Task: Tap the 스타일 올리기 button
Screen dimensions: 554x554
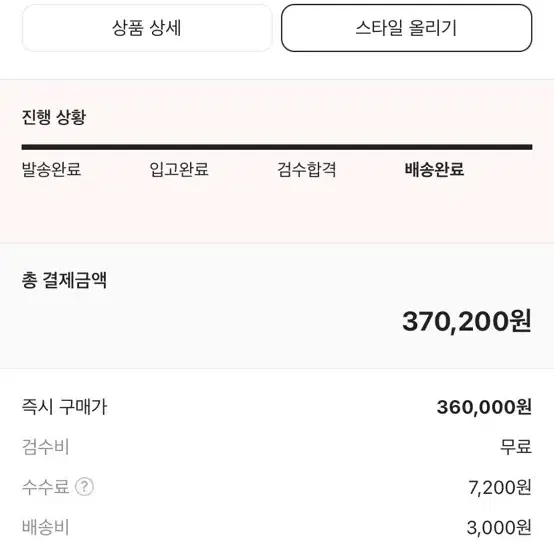Action: pos(406,28)
